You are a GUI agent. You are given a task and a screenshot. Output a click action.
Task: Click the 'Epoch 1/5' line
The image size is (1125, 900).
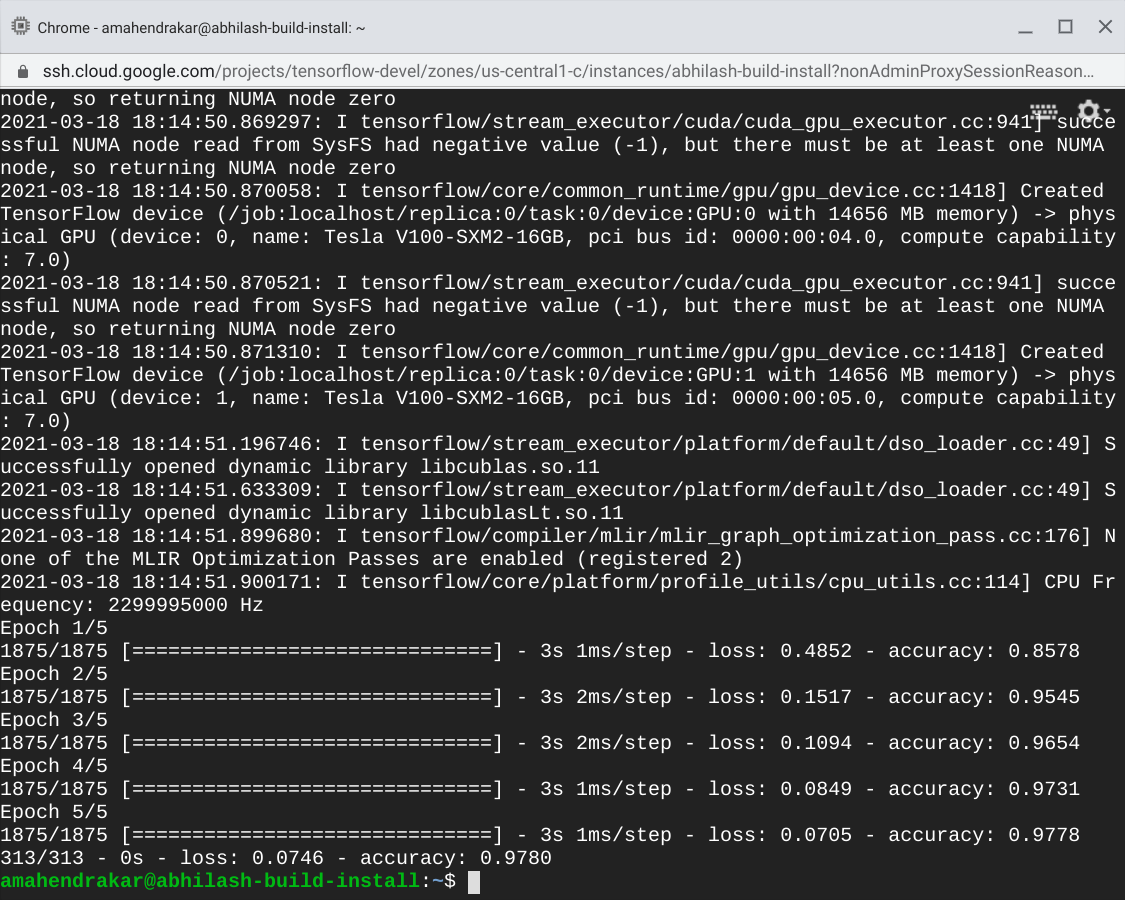point(54,628)
